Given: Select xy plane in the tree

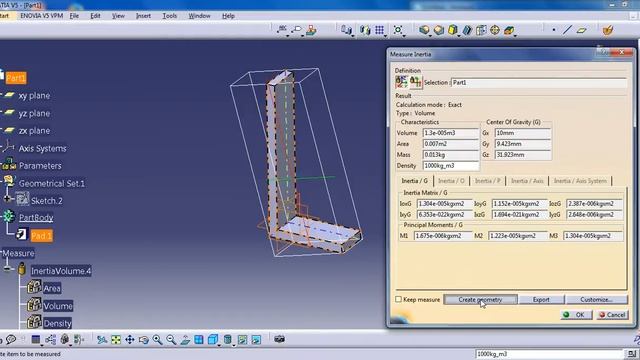Looking at the screenshot, I should (34, 96).
